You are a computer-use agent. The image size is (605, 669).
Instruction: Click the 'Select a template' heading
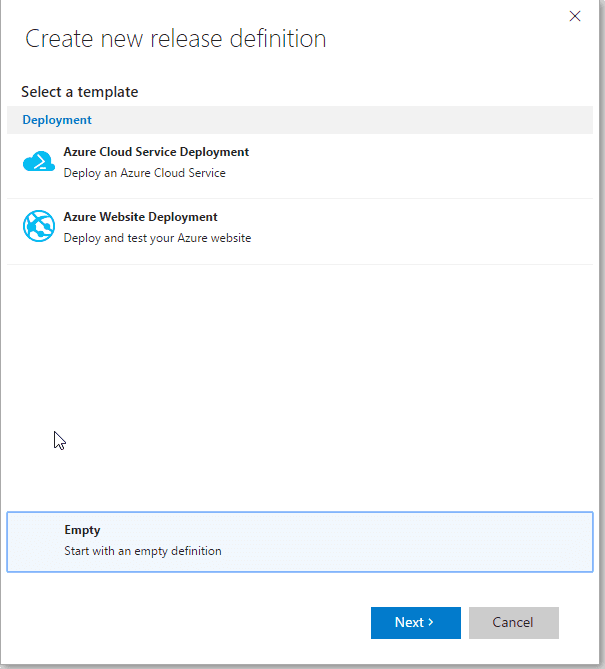80,92
